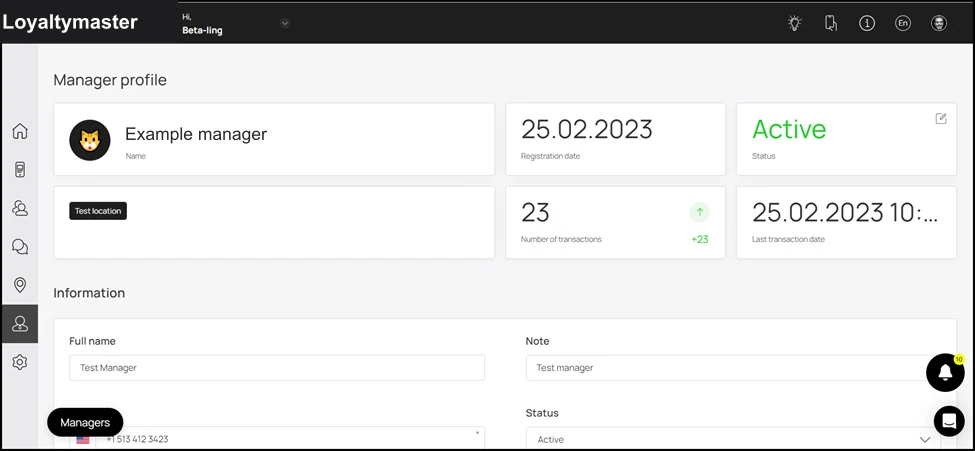
Task: Open the support chat widget icon
Action: pyautogui.click(x=949, y=421)
